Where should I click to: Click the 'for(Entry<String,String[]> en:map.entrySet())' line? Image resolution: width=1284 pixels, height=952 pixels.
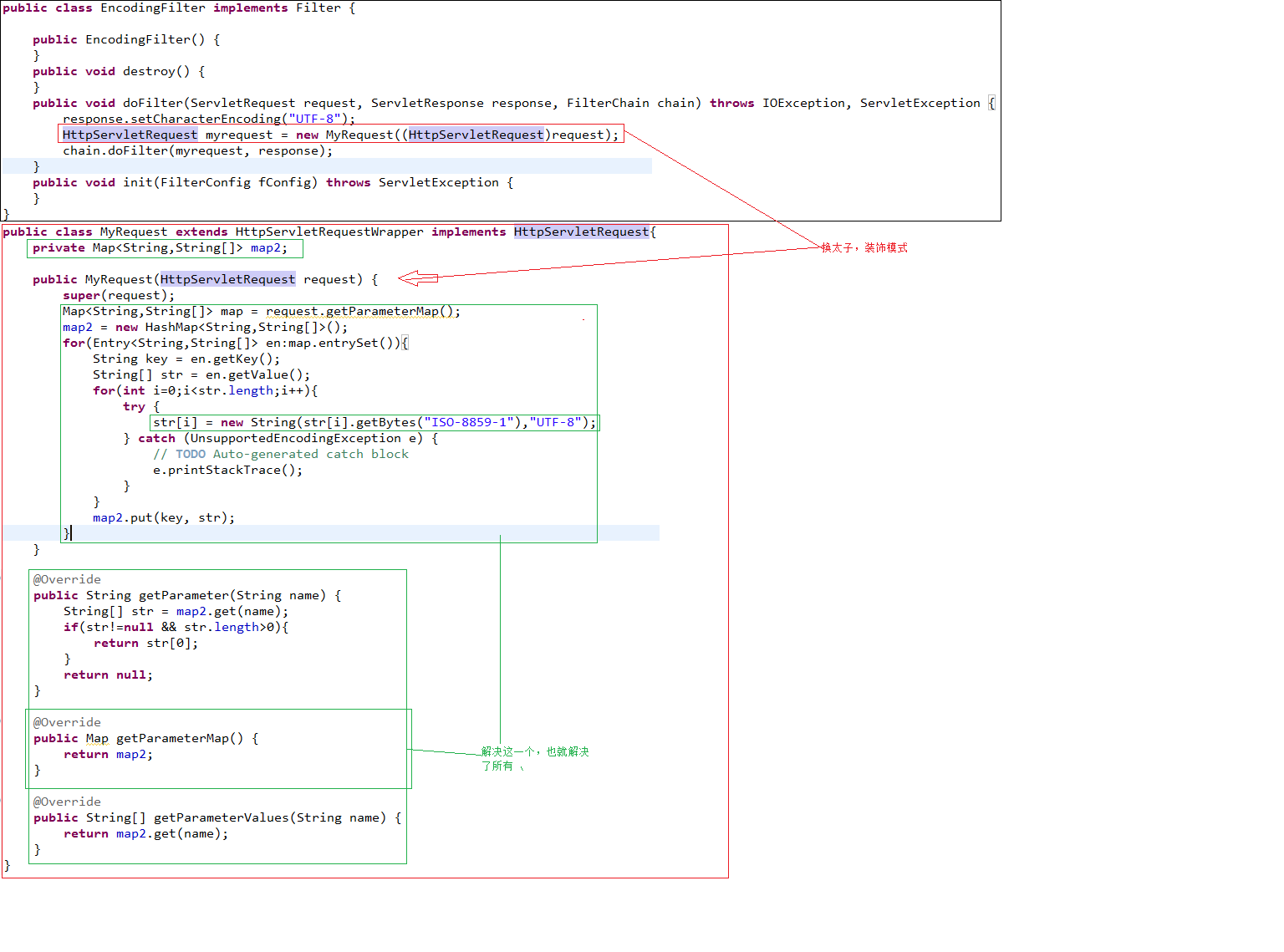click(236, 344)
